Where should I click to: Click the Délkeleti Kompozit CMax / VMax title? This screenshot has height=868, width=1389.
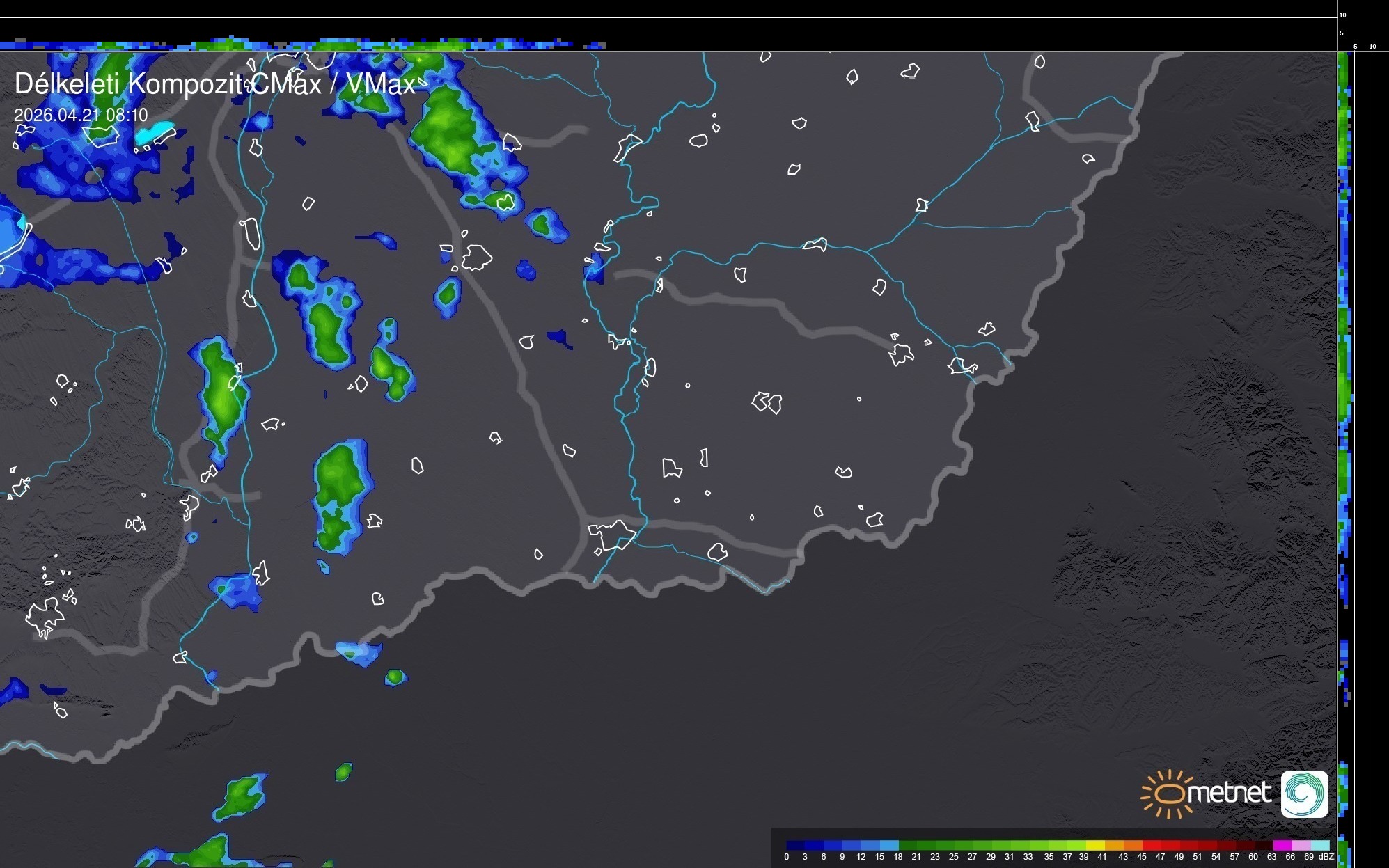pos(214,84)
